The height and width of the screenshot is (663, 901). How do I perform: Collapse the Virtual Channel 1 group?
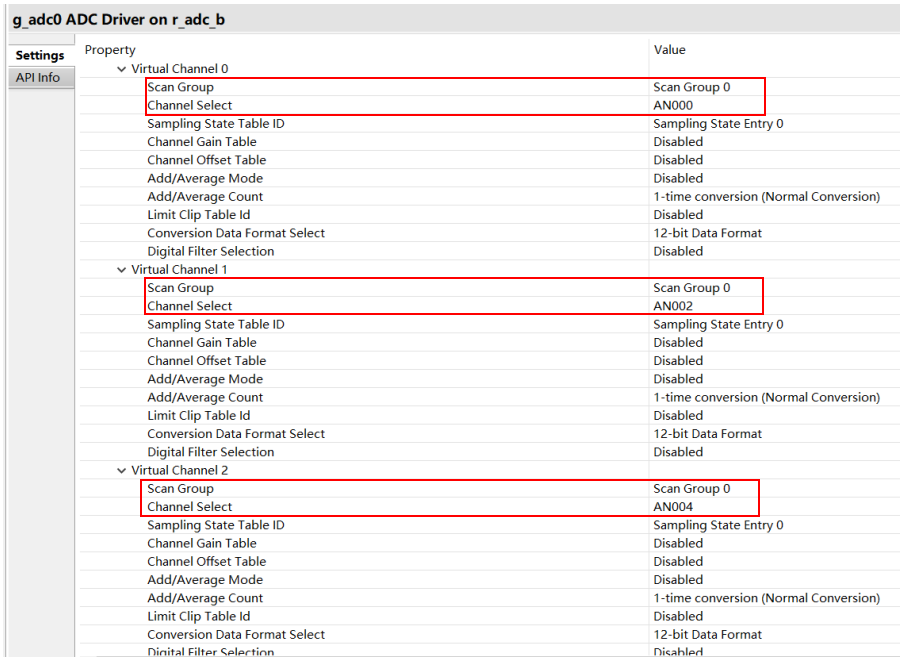tap(121, 269)
